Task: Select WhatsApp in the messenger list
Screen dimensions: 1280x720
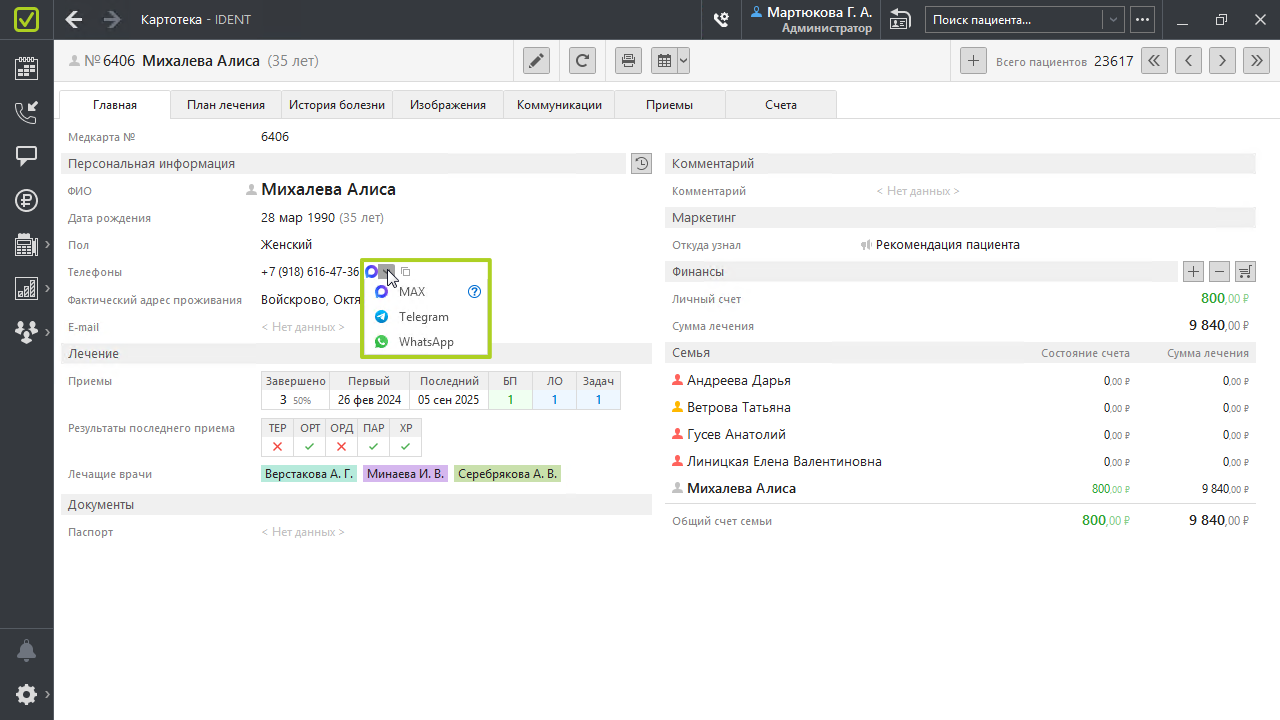Action: click(x=425, y=342)
